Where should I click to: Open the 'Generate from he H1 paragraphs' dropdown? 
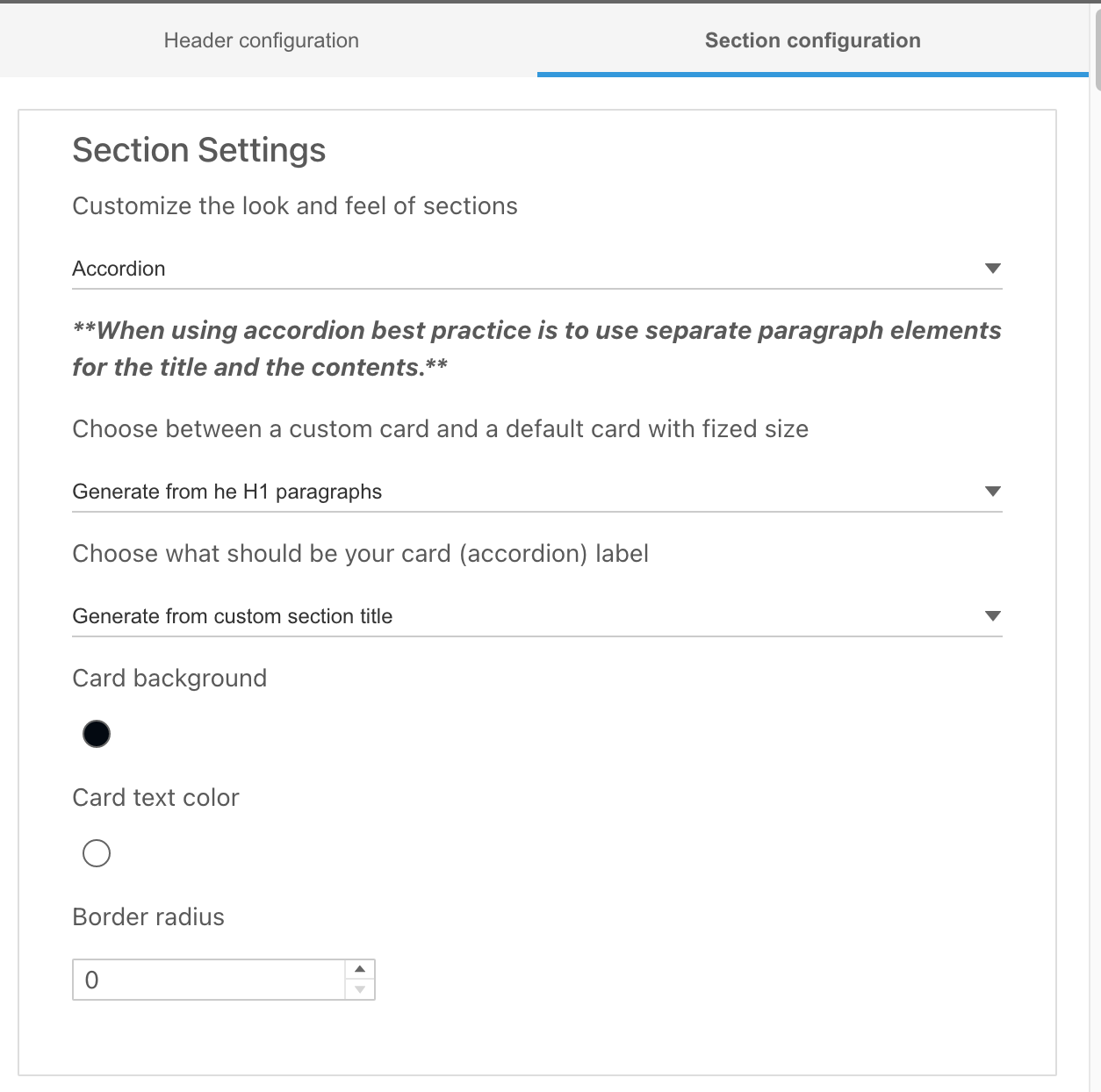(x=527, y=492)
